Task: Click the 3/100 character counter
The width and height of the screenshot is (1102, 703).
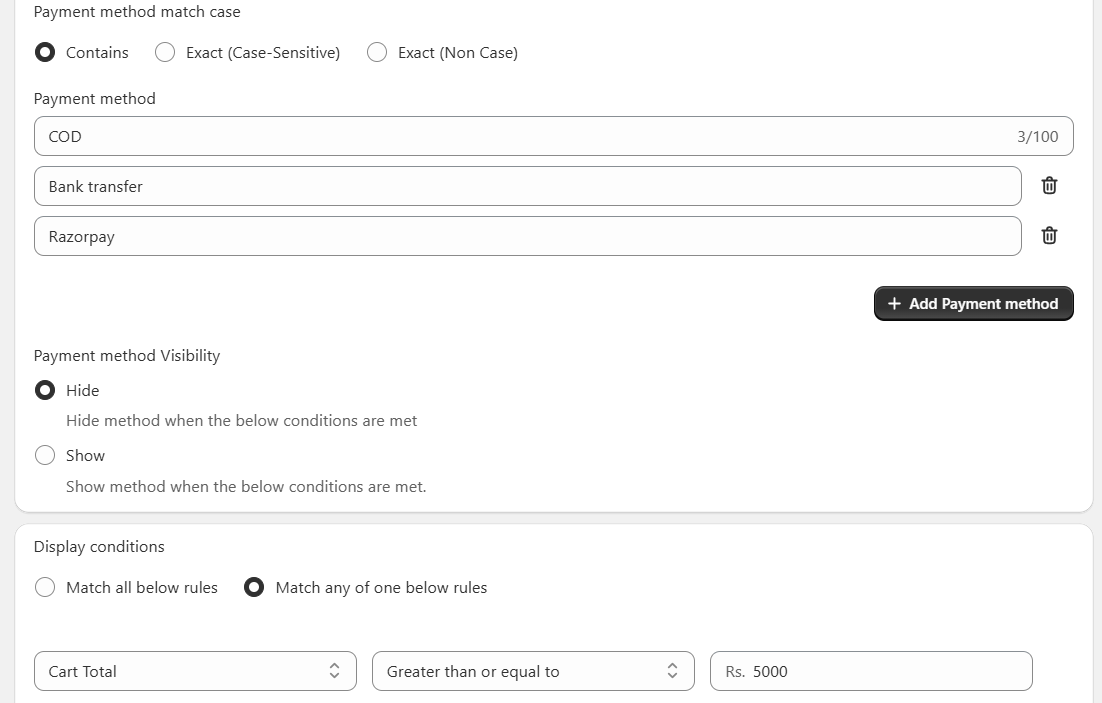Action: pos(1037,137)
